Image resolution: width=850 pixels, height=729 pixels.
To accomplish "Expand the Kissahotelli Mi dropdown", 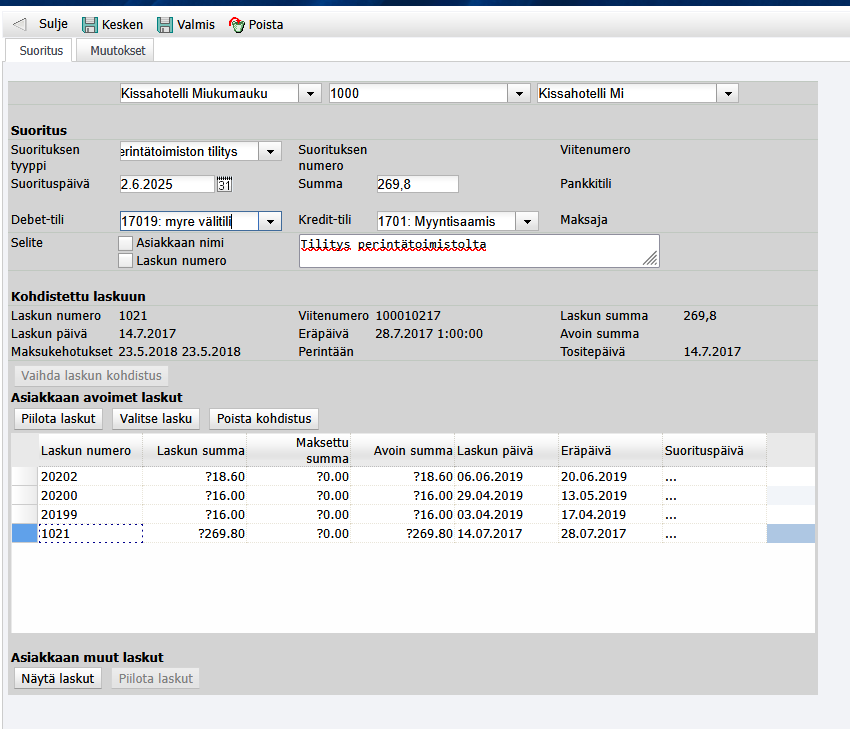I will tap(727, 94).
